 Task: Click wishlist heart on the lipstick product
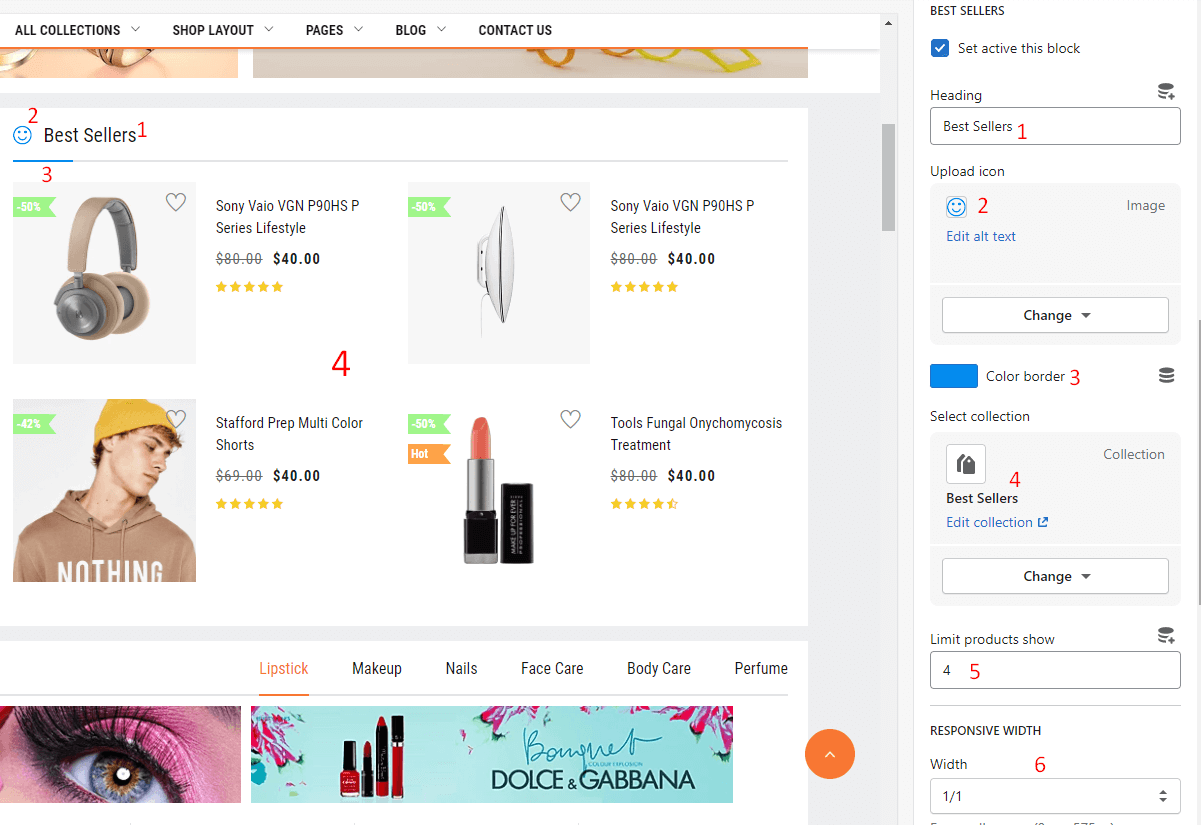[570, 419]
